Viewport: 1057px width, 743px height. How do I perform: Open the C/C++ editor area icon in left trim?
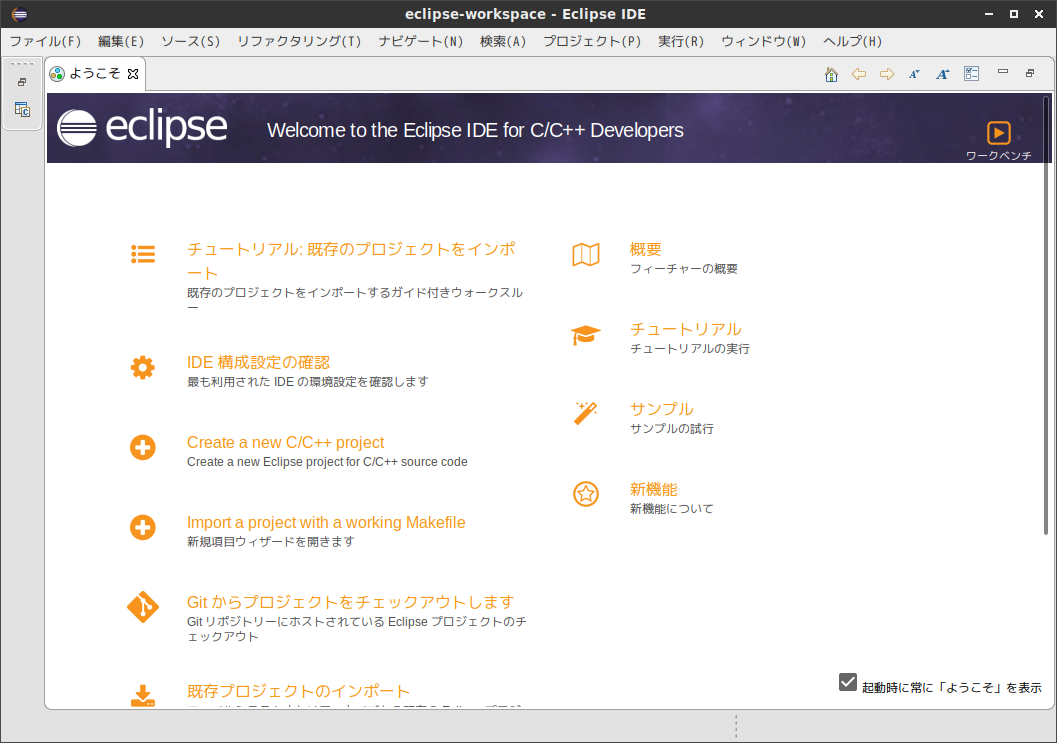22,109
